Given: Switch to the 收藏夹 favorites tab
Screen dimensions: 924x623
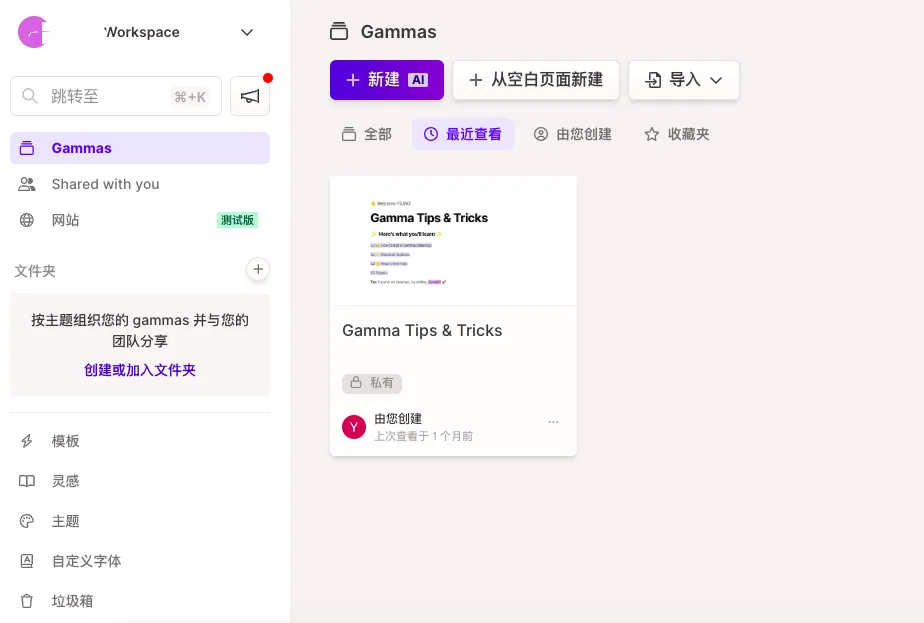Looking at the screenshot, I should click(676, 134).
